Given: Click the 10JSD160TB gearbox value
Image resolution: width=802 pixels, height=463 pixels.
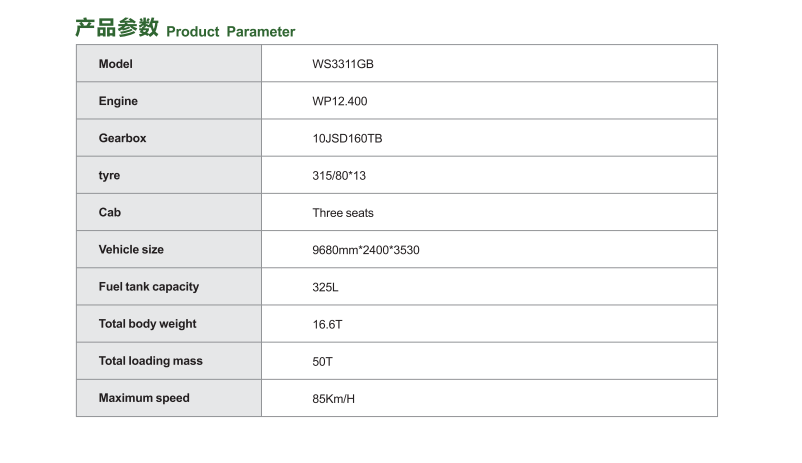Looking at the screenshot, I should [x=347, y=139].
